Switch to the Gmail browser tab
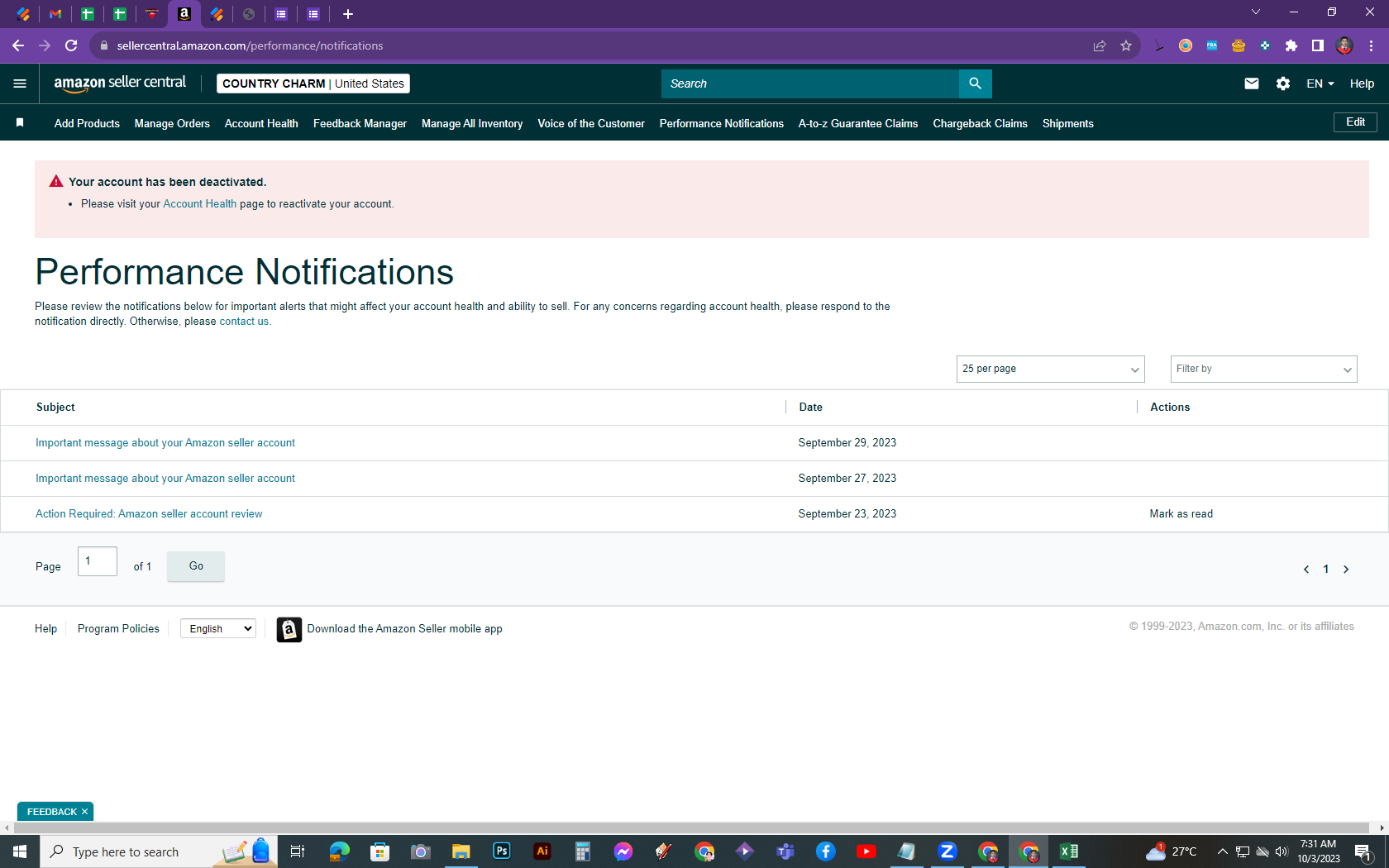The width and height of the screenshot is (1389, 868). 55,14
